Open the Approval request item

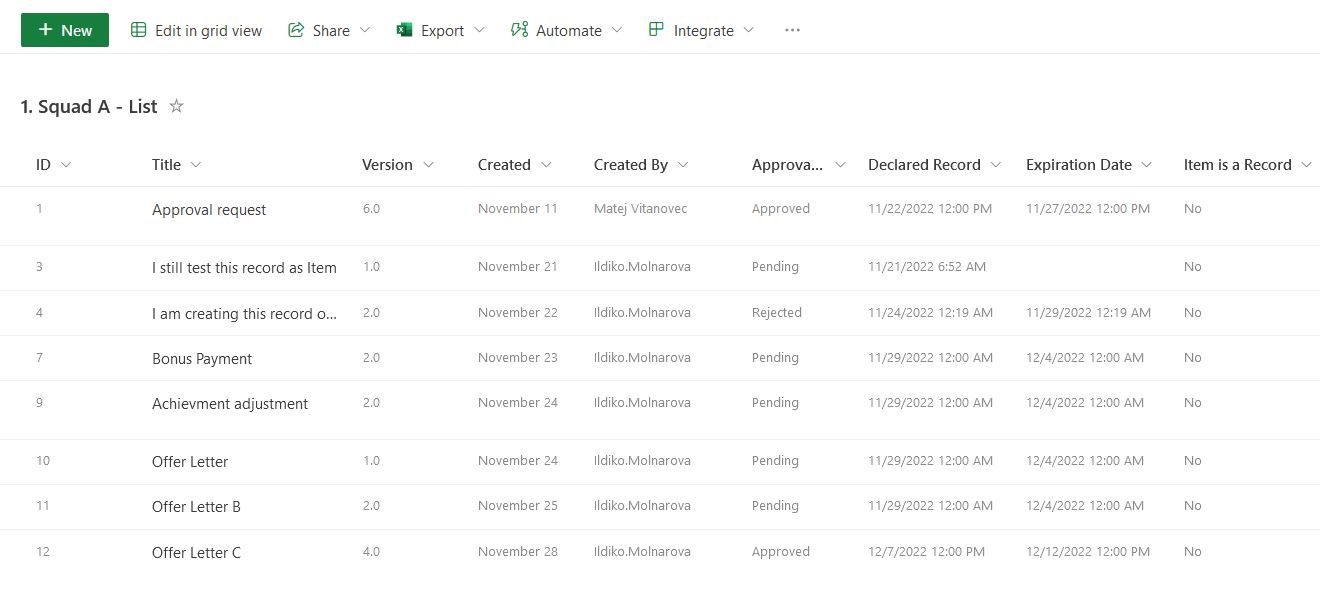[209, 210]
